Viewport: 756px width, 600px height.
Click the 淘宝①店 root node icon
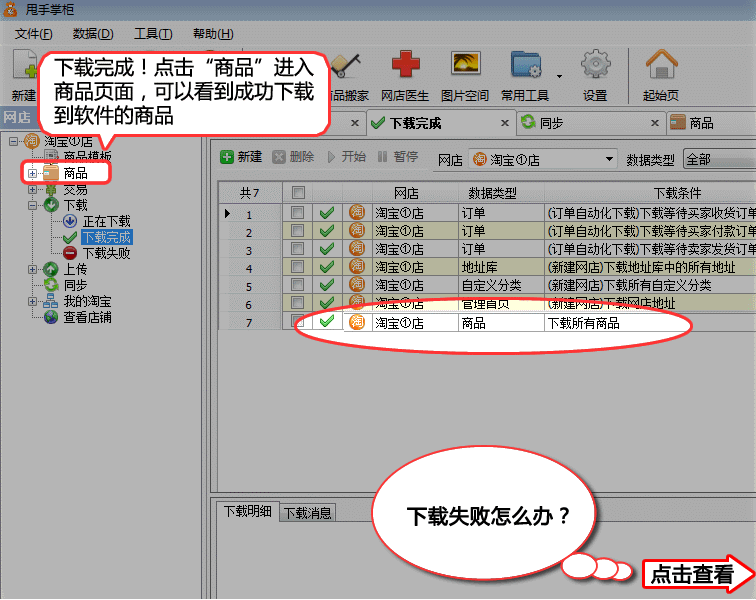pos(32,141)
